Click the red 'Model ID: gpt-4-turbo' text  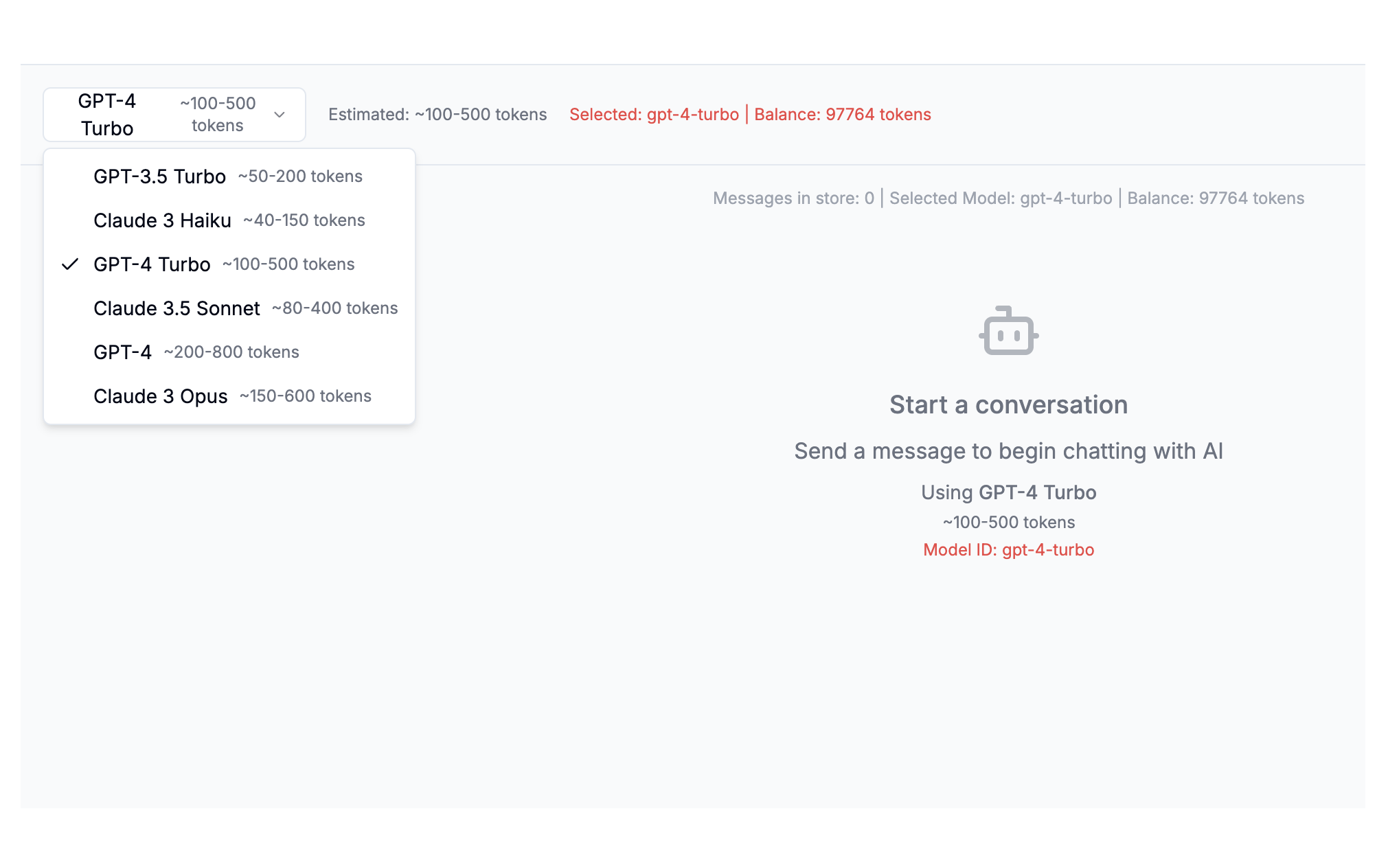point(1008,550)
